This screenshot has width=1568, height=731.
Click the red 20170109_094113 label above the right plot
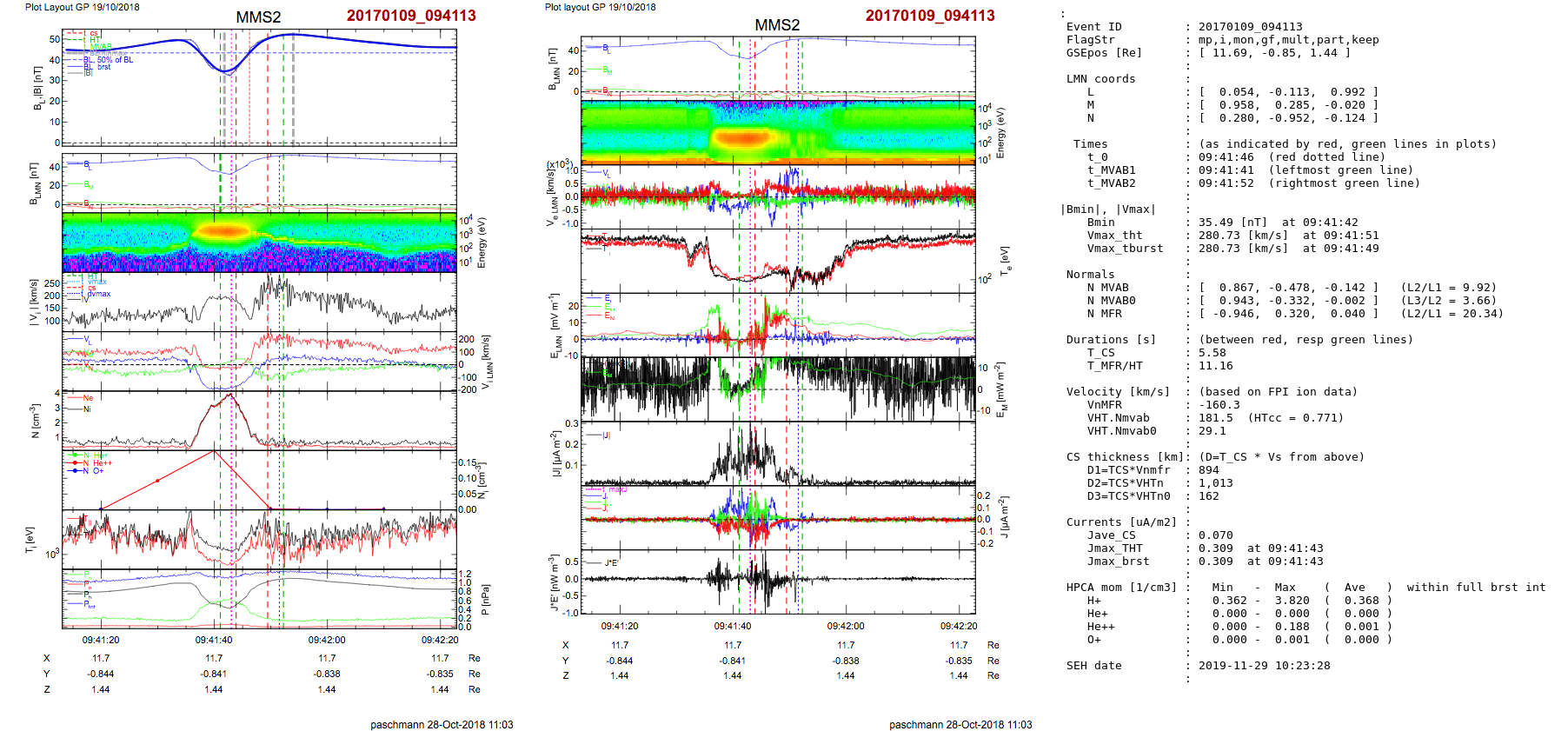[929, 16]
